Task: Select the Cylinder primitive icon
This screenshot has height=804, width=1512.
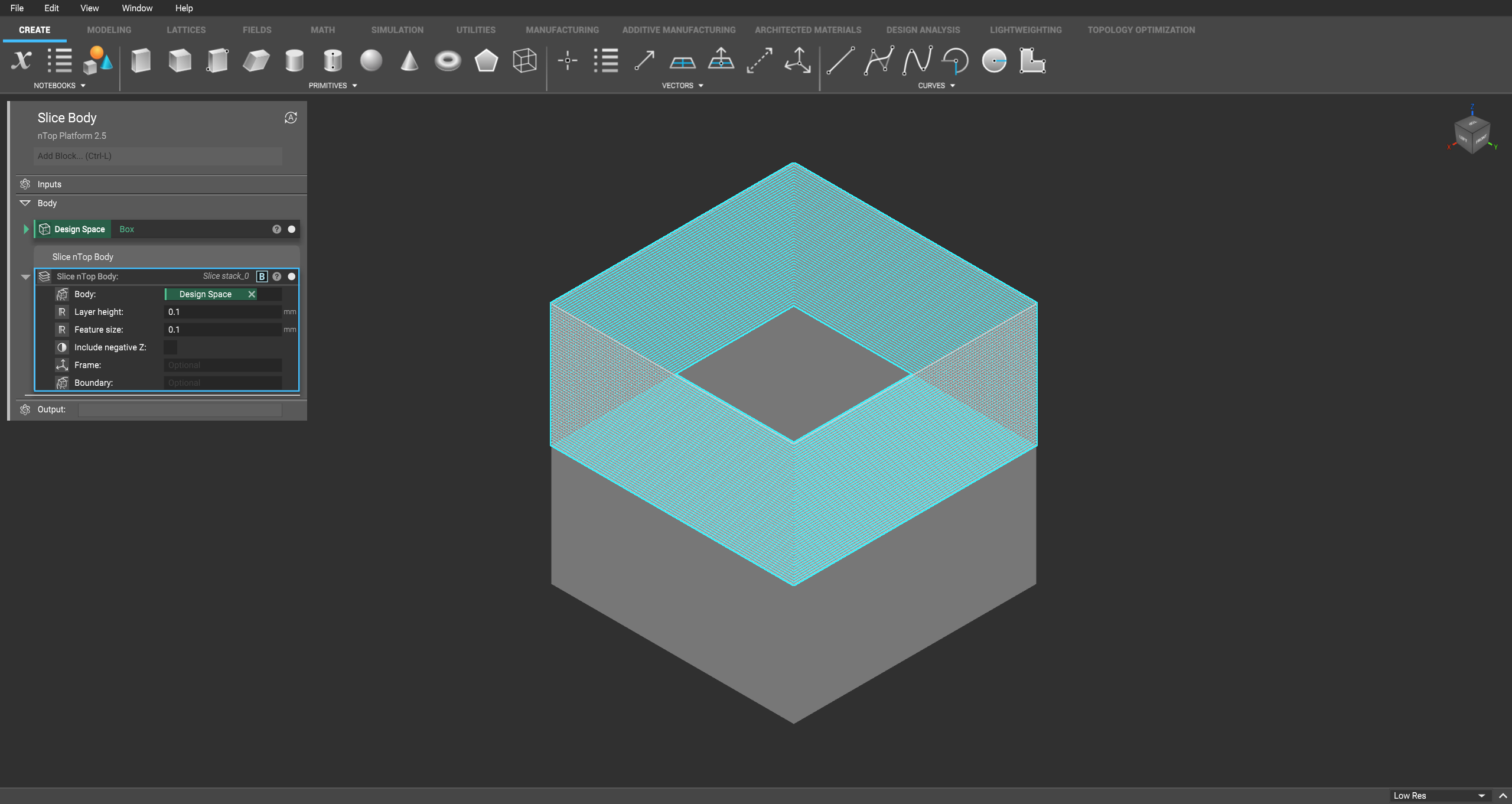Action: tap(294, 60)
